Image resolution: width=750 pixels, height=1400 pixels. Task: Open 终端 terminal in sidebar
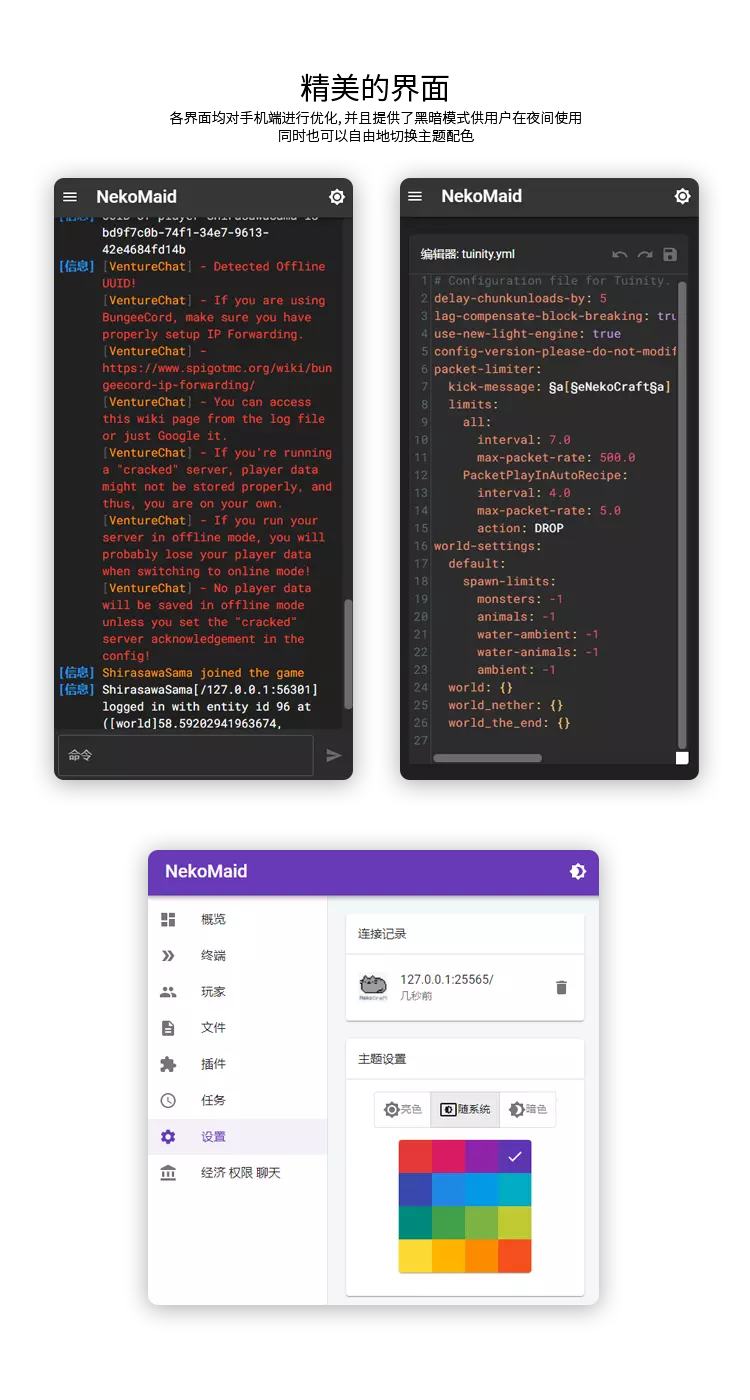238,956
